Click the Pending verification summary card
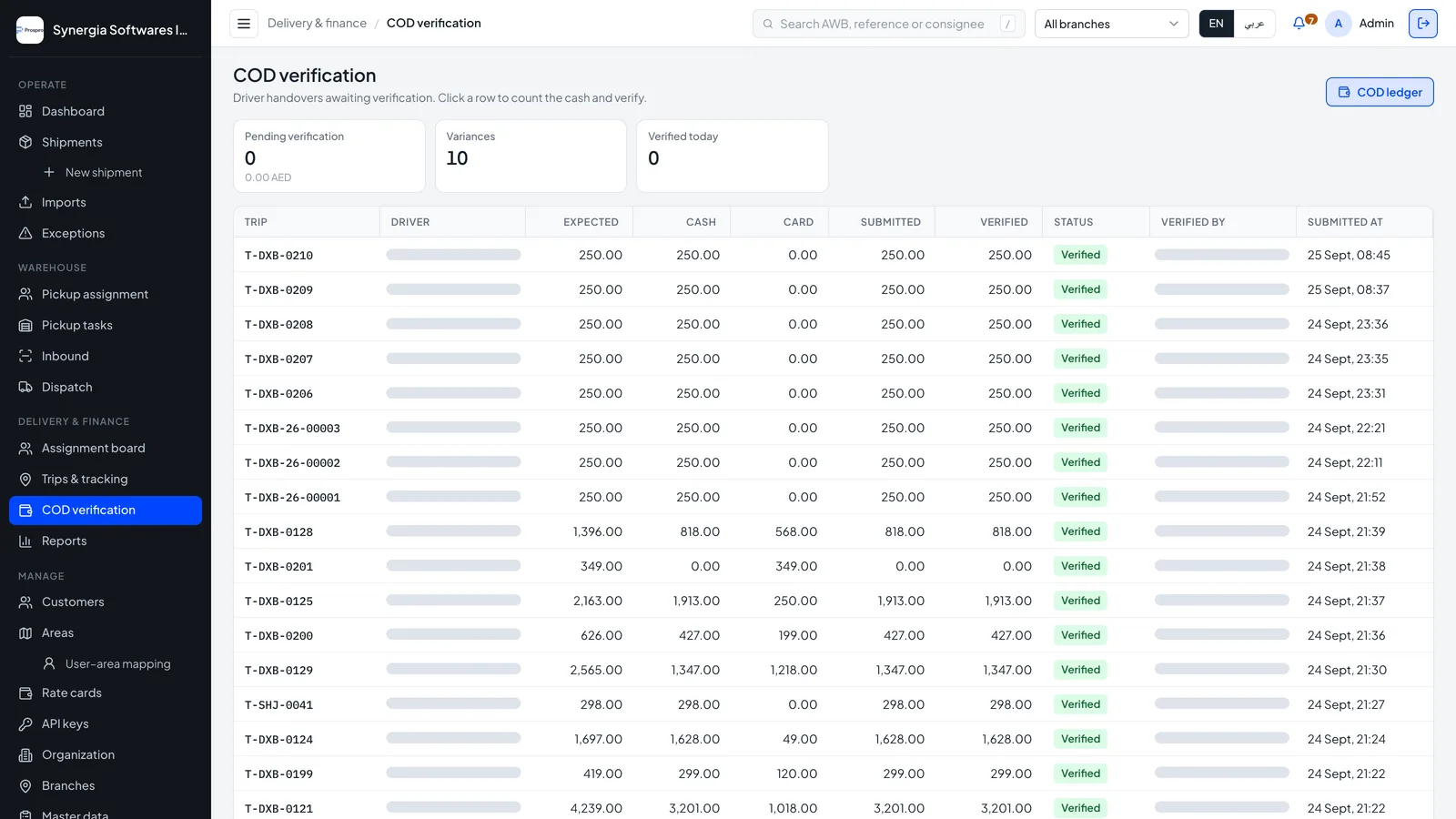This screenshot has height=819, width=1456. click(x=329, y=156)
